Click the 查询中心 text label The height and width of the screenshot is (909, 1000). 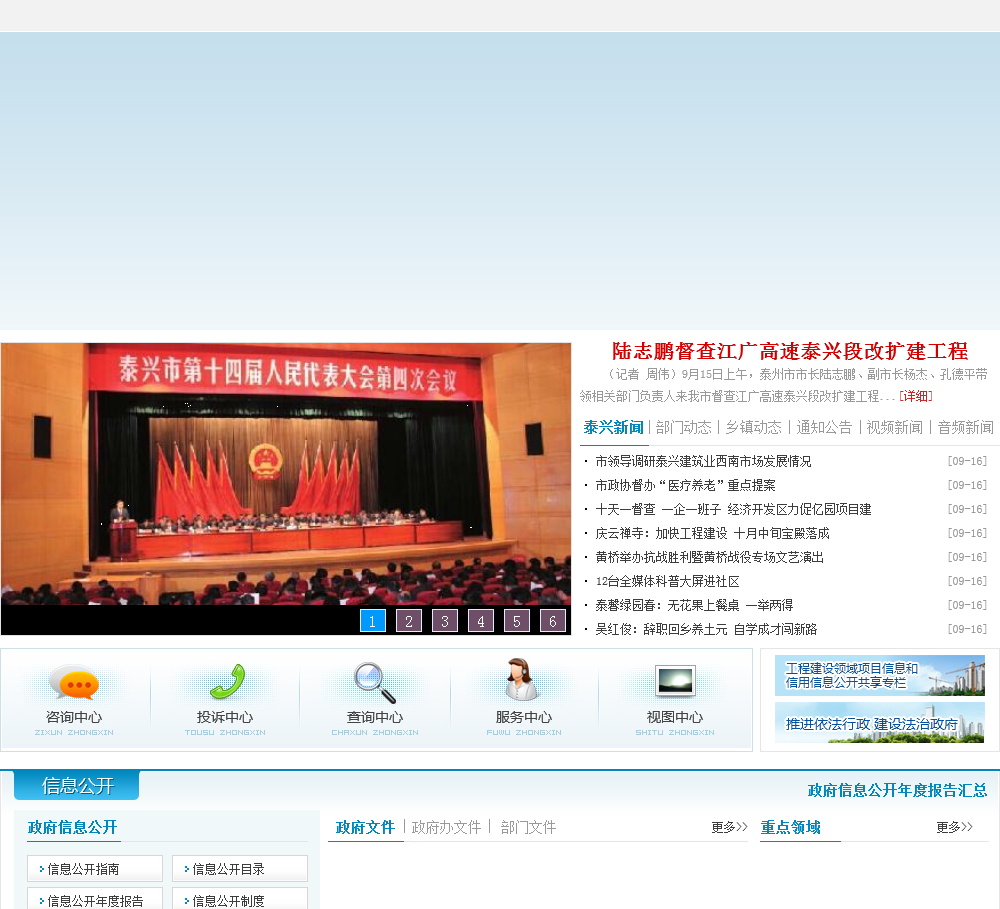[375, 717]
